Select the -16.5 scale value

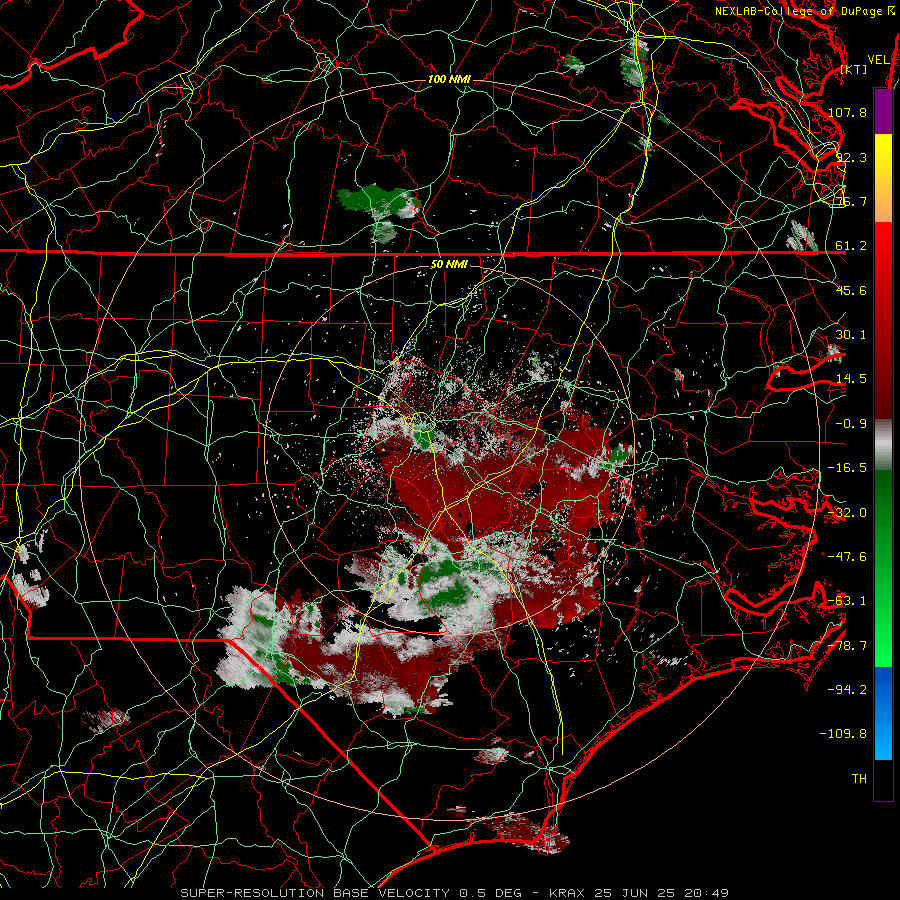[847, 468]
